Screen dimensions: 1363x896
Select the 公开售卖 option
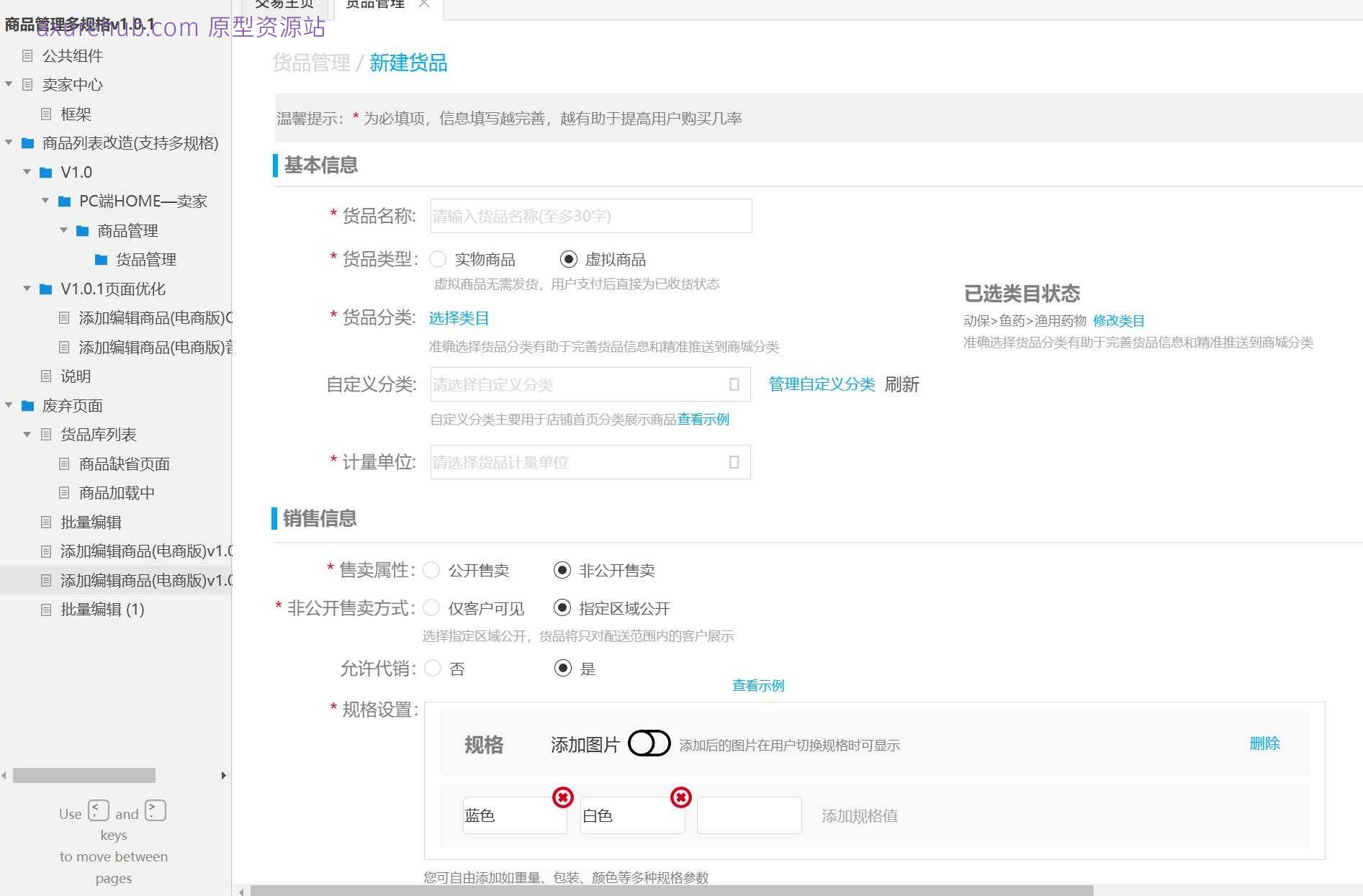click(431, 570)
